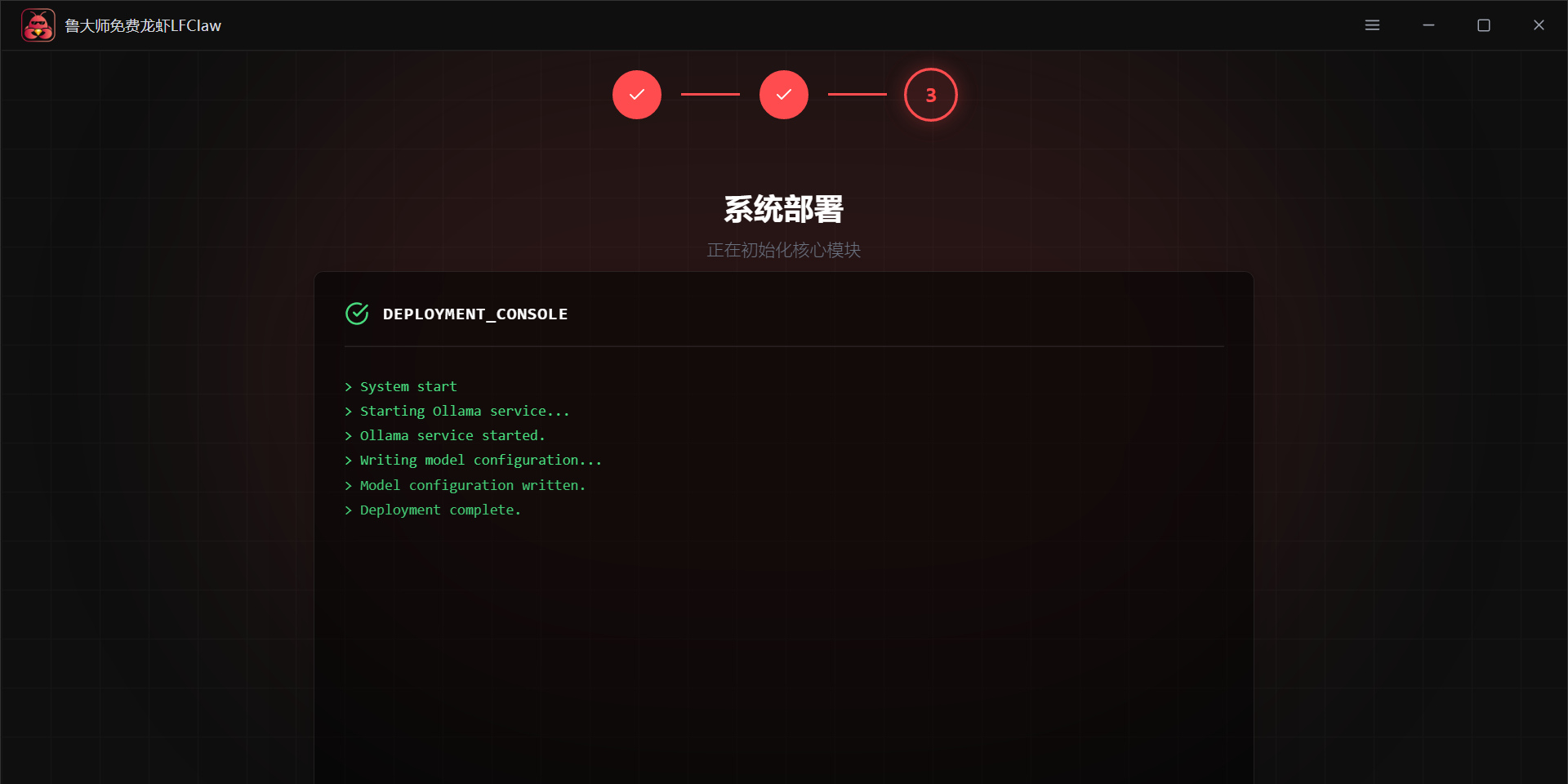Click the DEPLOYMENT_CONSOLE header title
This screenshot has width=1568, height=784.
[474, 314]
